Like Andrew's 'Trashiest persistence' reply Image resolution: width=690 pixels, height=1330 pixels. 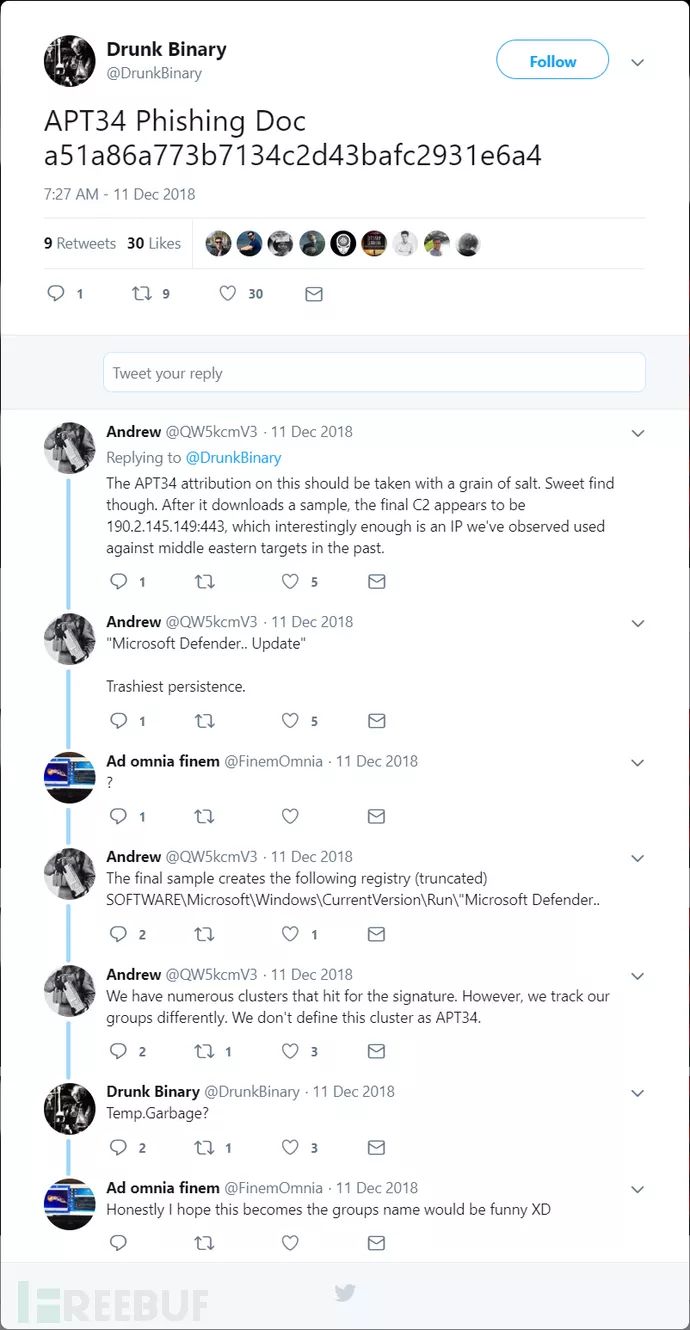click(x=290, y=721)
